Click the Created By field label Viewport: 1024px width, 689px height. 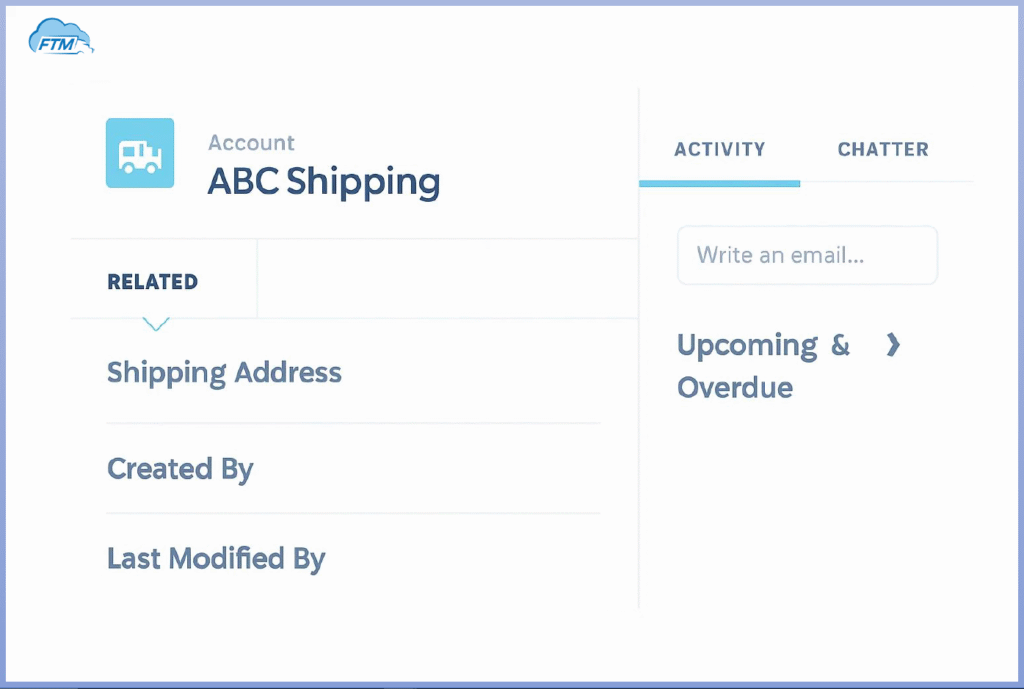pos(180,469)
